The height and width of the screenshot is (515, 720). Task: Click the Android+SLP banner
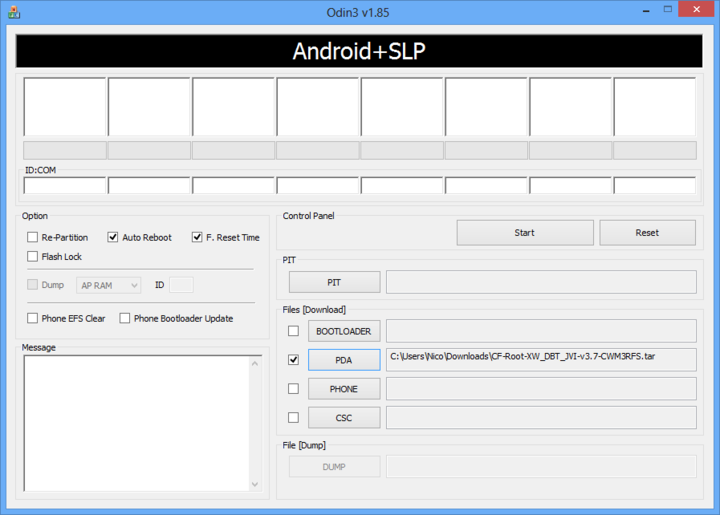coord(359,51)
